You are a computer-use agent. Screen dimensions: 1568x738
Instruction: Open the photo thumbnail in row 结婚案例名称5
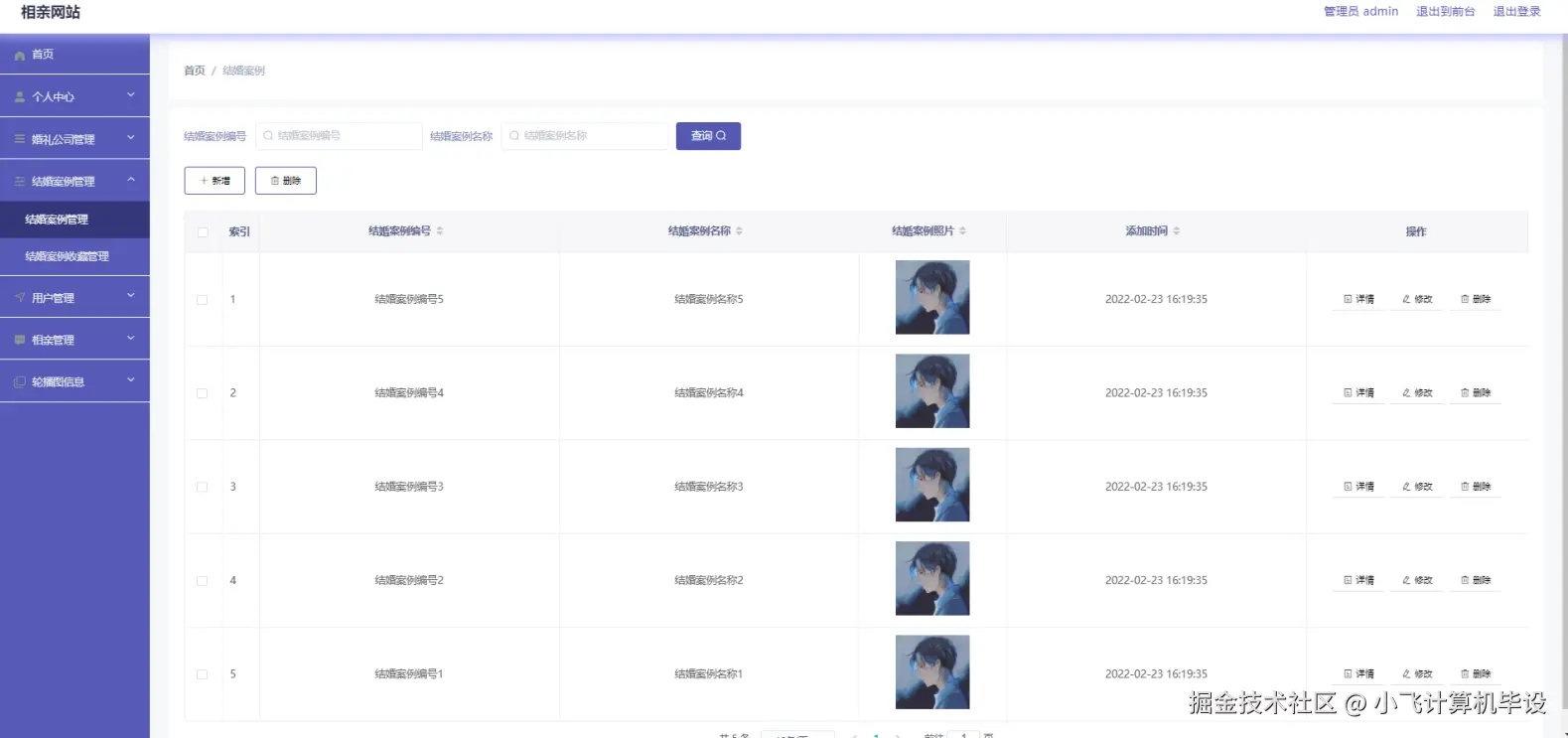point(932,297)
